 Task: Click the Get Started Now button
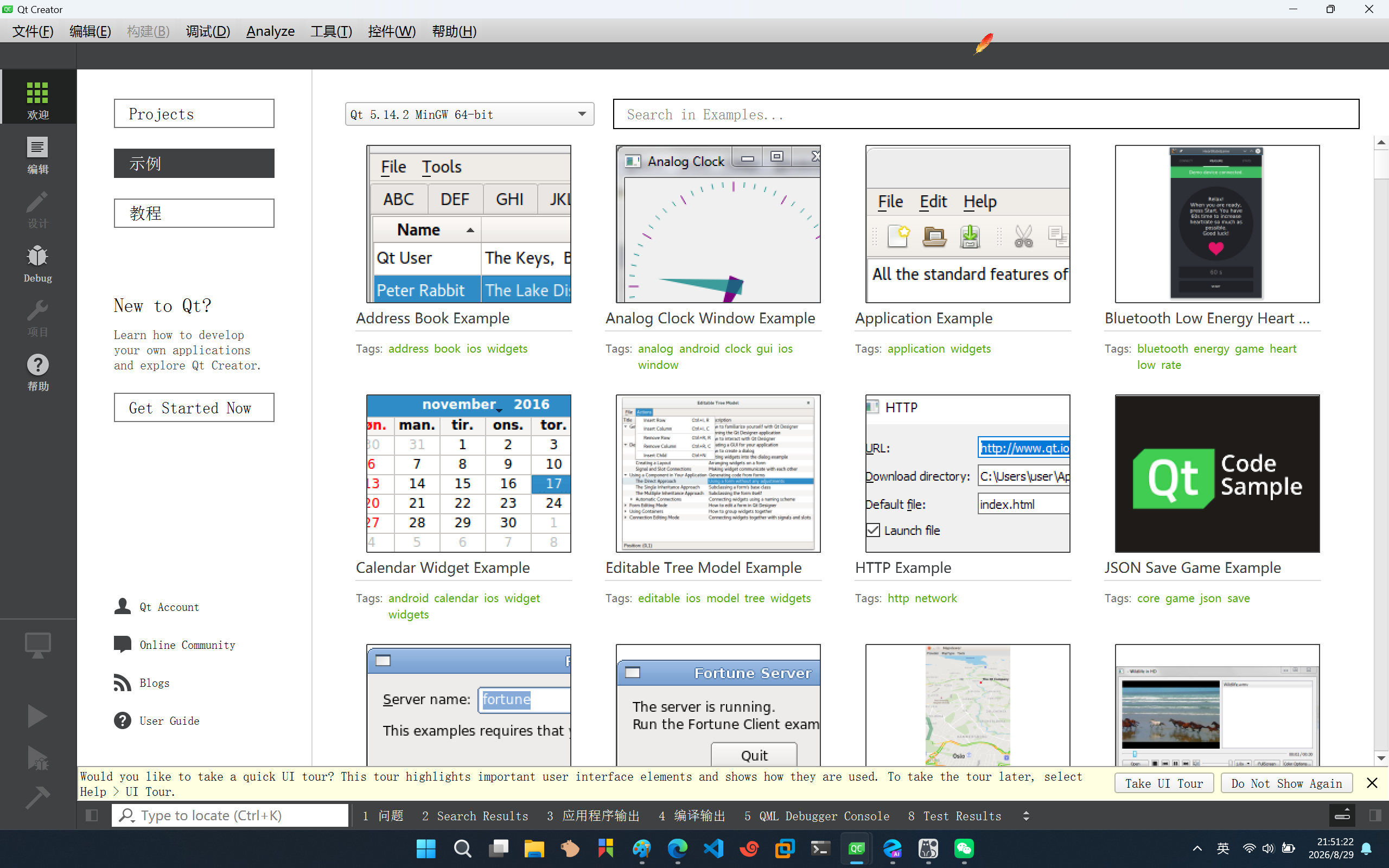pyautogui.click(x=194, y=407)
